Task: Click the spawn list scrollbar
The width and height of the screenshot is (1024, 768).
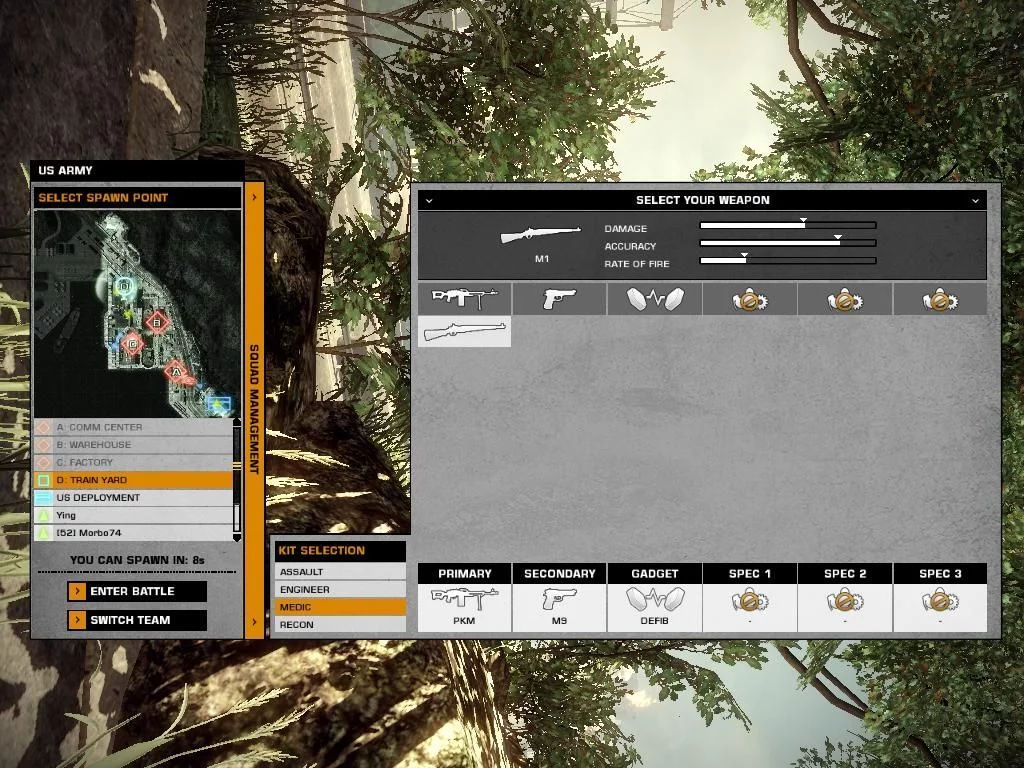Action: [x=236, y=480]
